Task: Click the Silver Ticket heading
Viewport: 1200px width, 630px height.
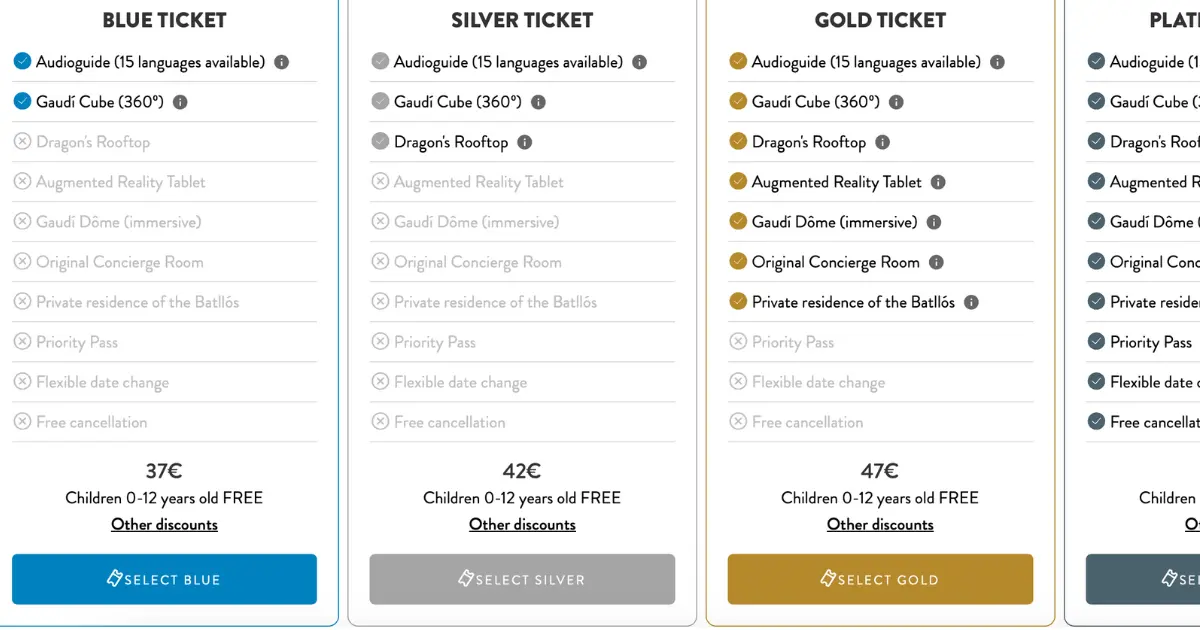Action: pos(522,20)
